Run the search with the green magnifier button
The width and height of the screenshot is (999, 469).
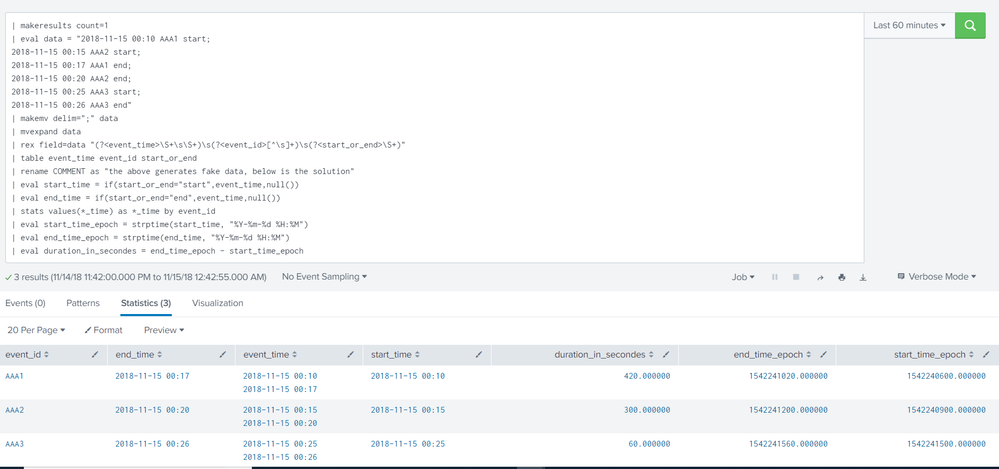coord(969,26)
